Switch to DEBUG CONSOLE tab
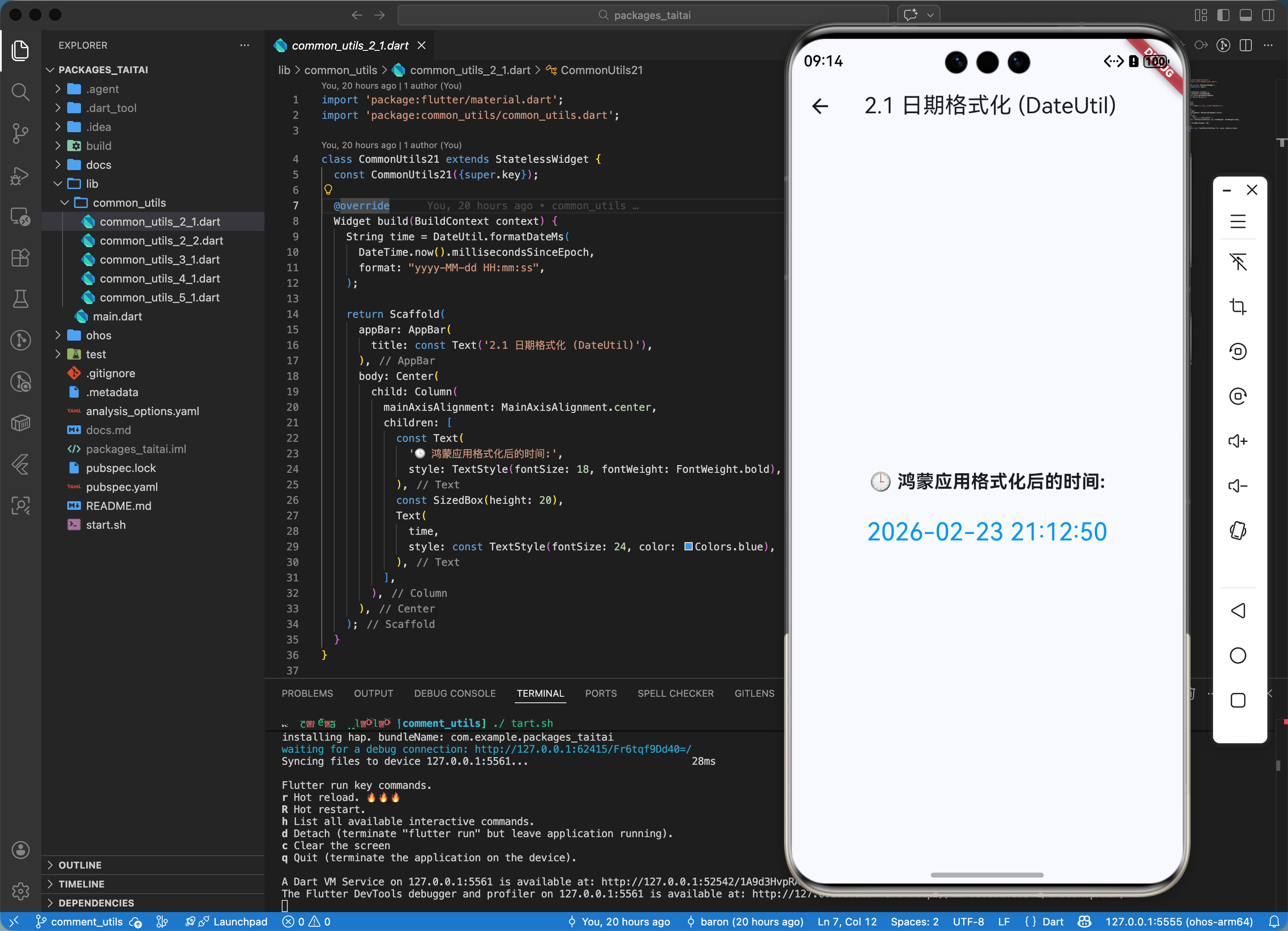Image resolution: width=1288 pixels, height=931 pixels. tap(454, 693)
